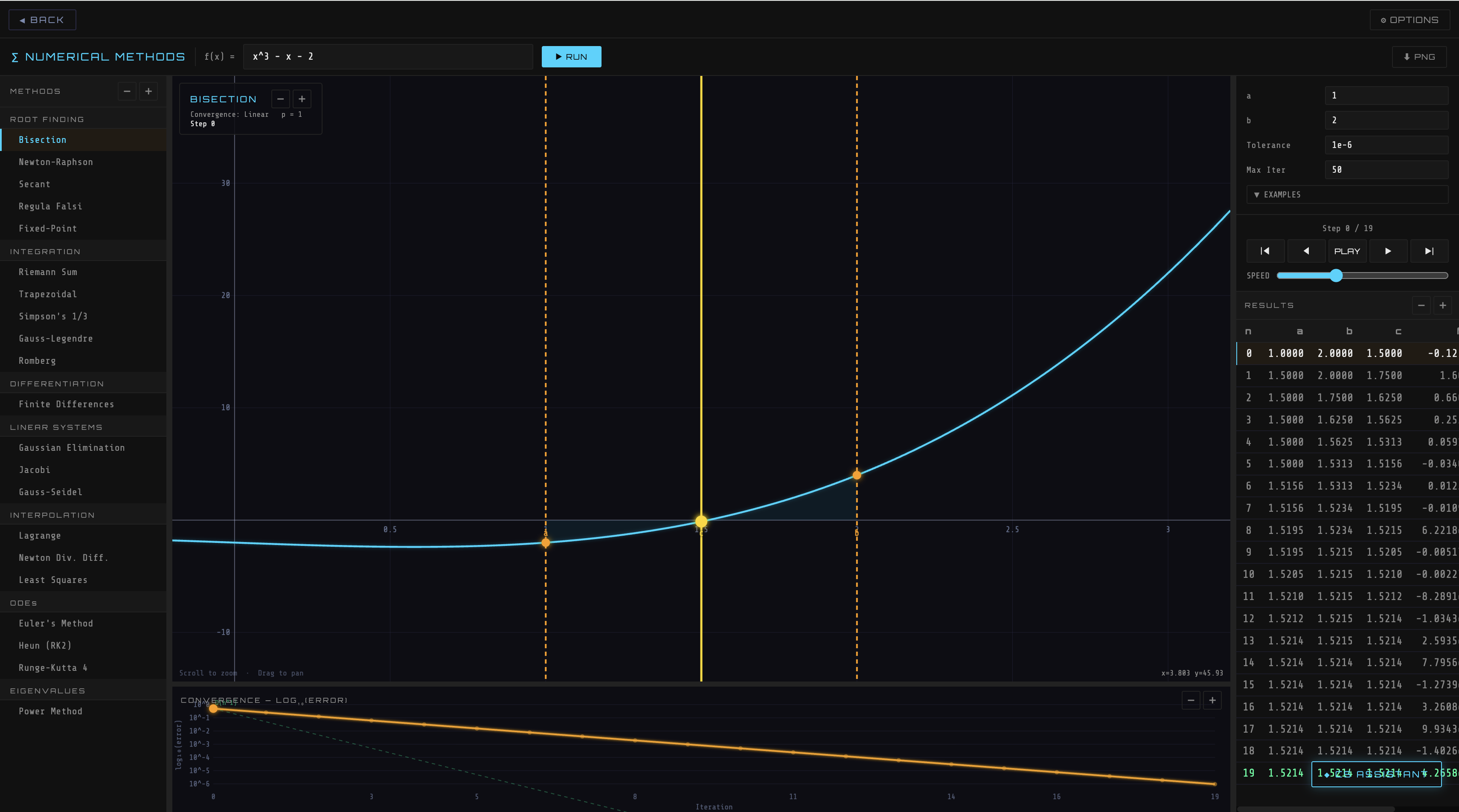Click plus icon on Results panel

1442,305
